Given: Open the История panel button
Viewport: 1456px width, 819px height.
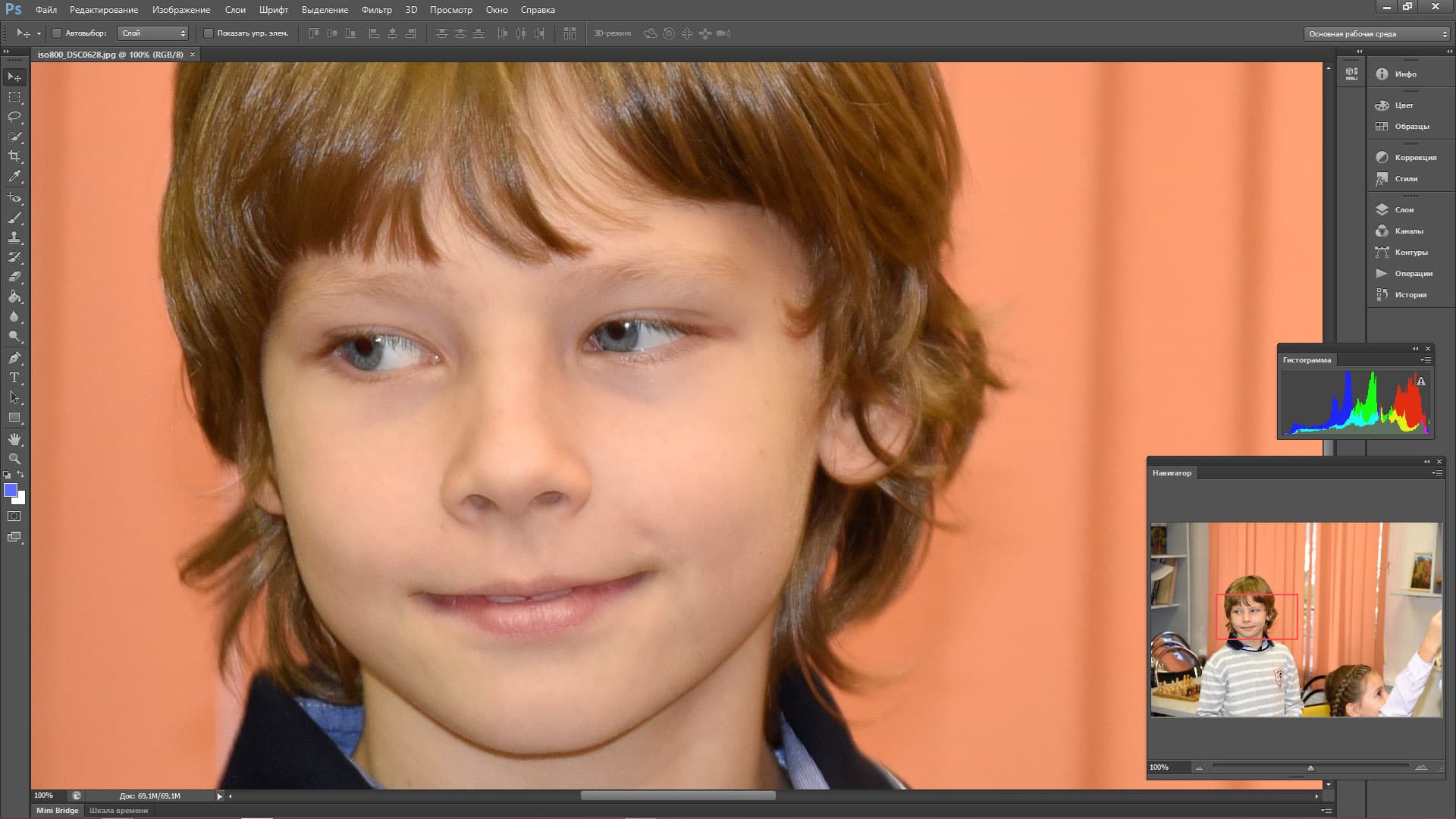Looking at the screenshot, I should coord(1409,295).
